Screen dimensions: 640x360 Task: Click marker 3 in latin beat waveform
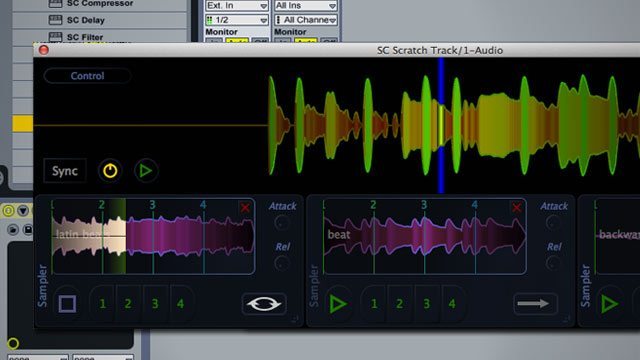[x=152, y=205]
